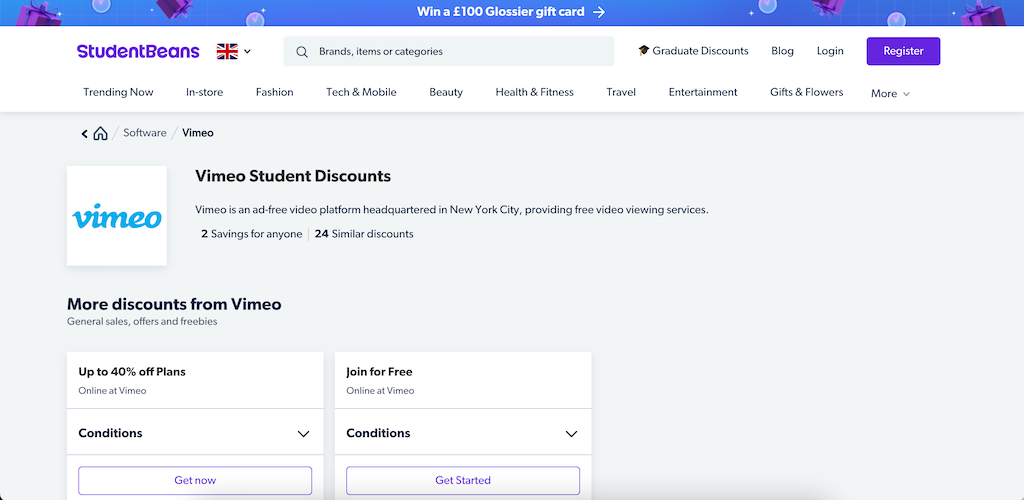The width and height of the screenshot is (1024, 500).
Task: Open the Fashion category
Action: (x=274, y=92)
